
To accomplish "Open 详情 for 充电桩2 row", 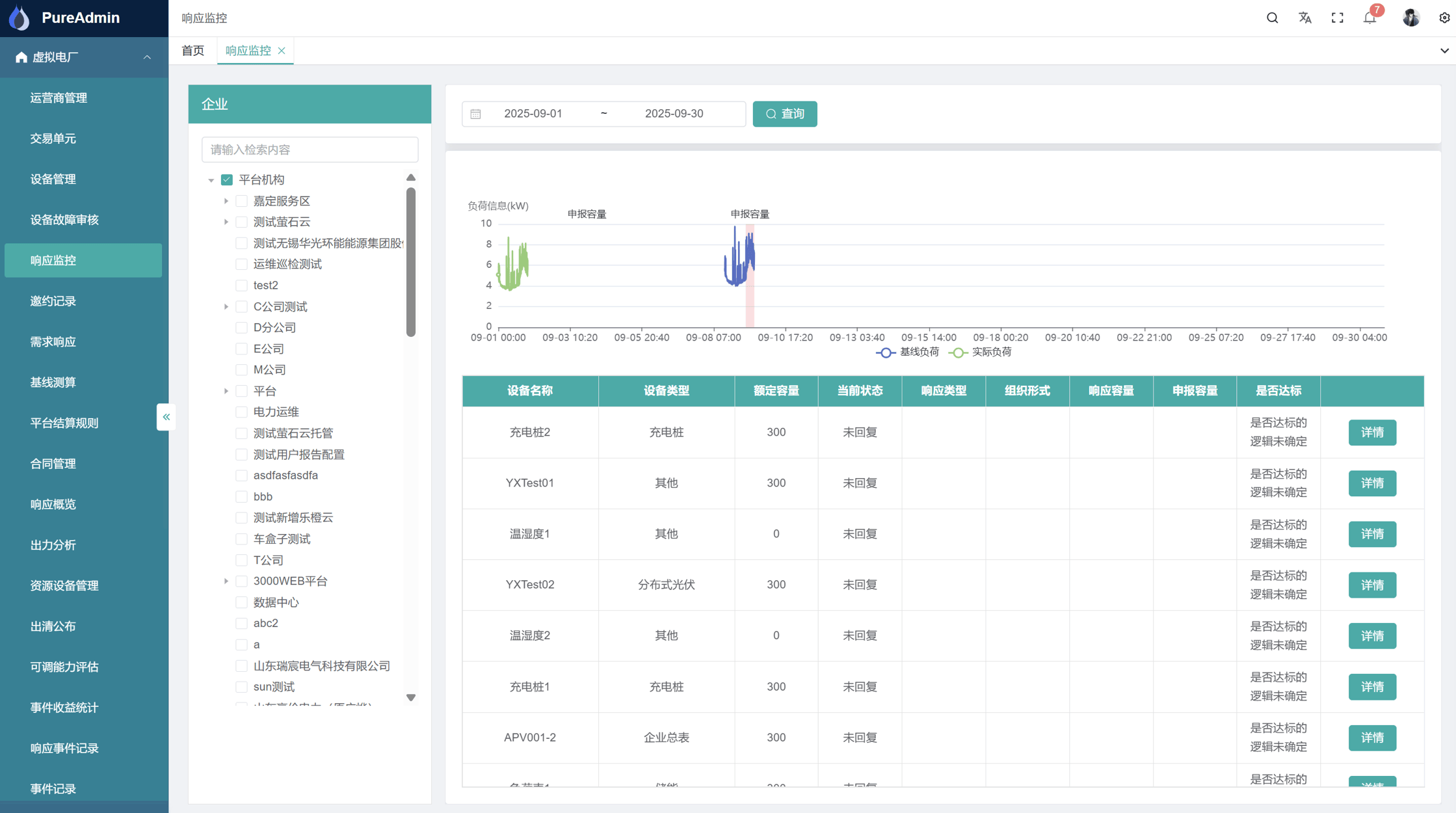I will point(1371,433).
